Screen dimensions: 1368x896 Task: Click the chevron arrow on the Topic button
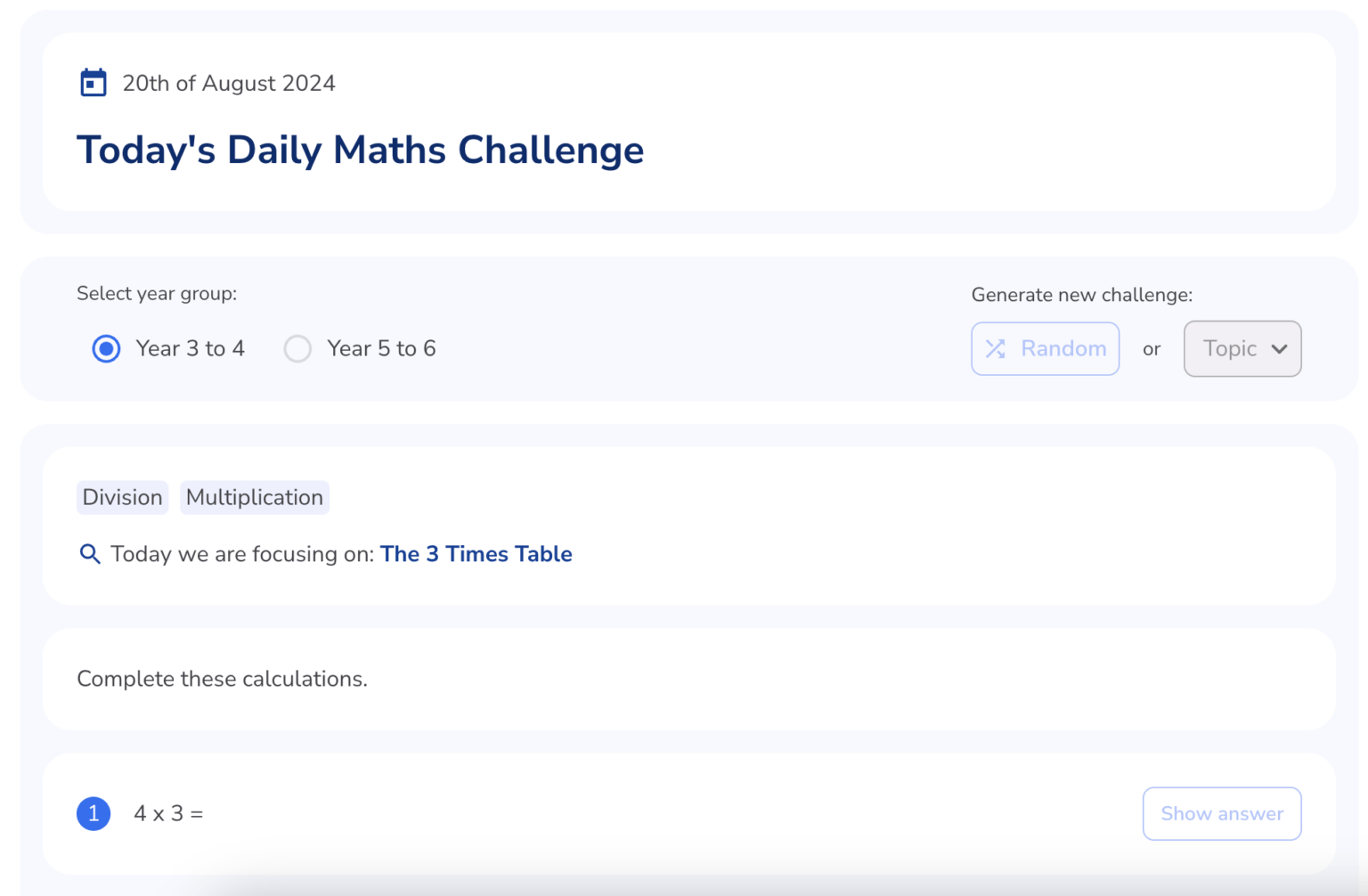1280,348
